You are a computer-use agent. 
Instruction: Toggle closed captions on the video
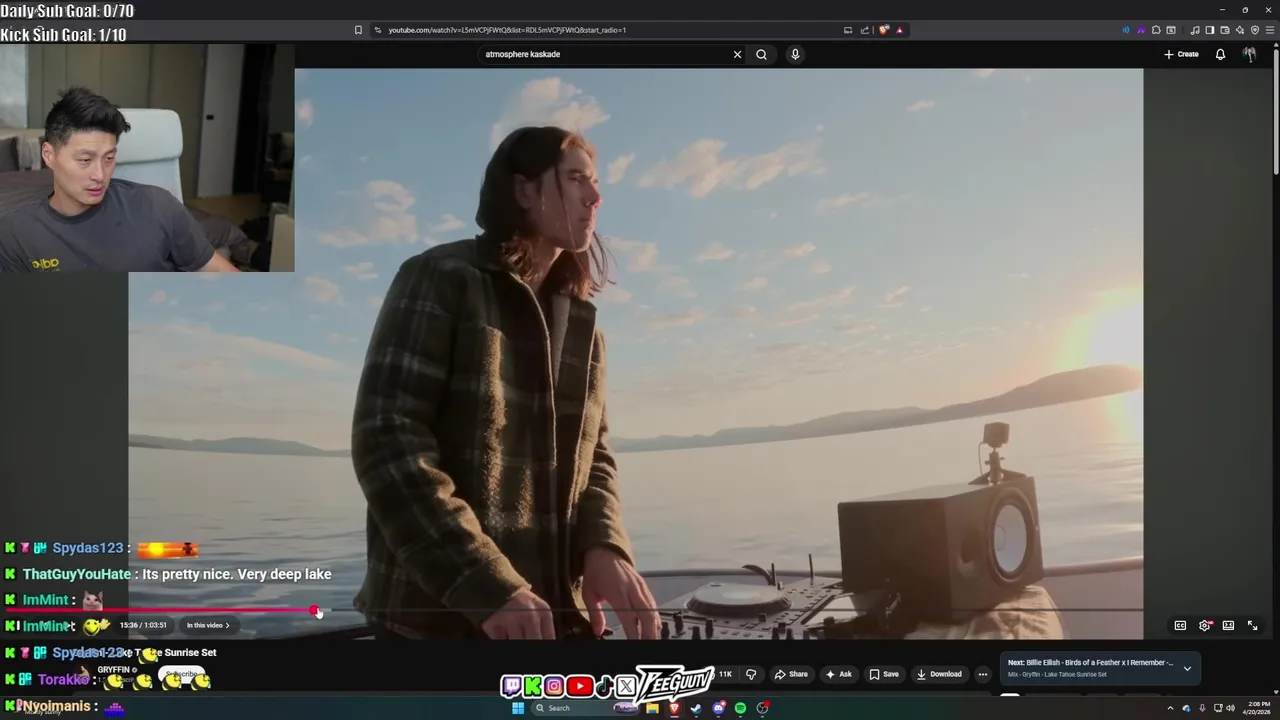(1180, 625)
